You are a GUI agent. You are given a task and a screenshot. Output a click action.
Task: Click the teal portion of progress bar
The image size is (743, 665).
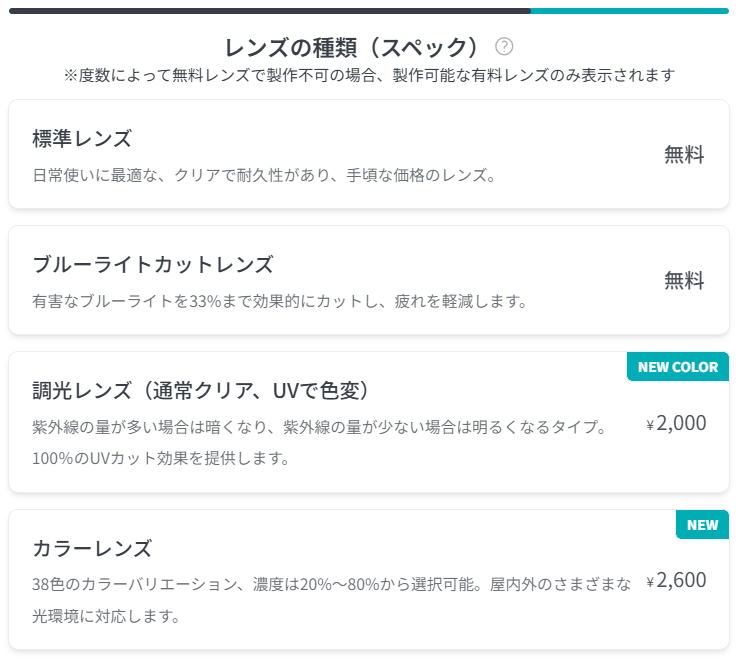(629, 11)
